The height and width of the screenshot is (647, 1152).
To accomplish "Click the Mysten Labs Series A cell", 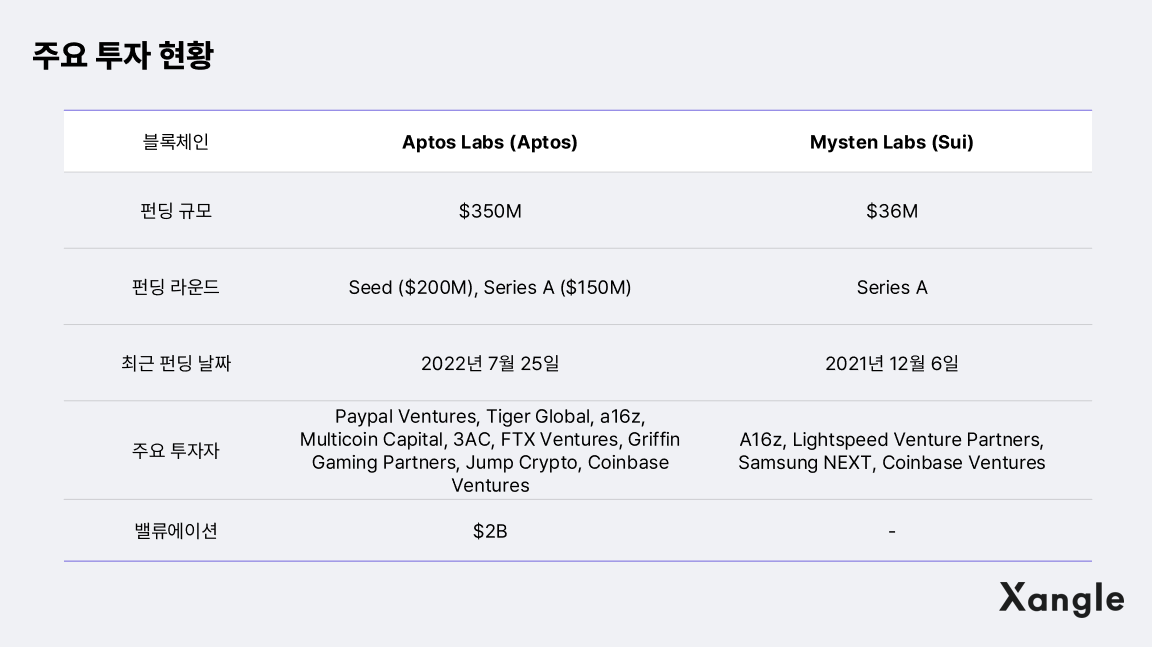I will (x=891, y=287).
